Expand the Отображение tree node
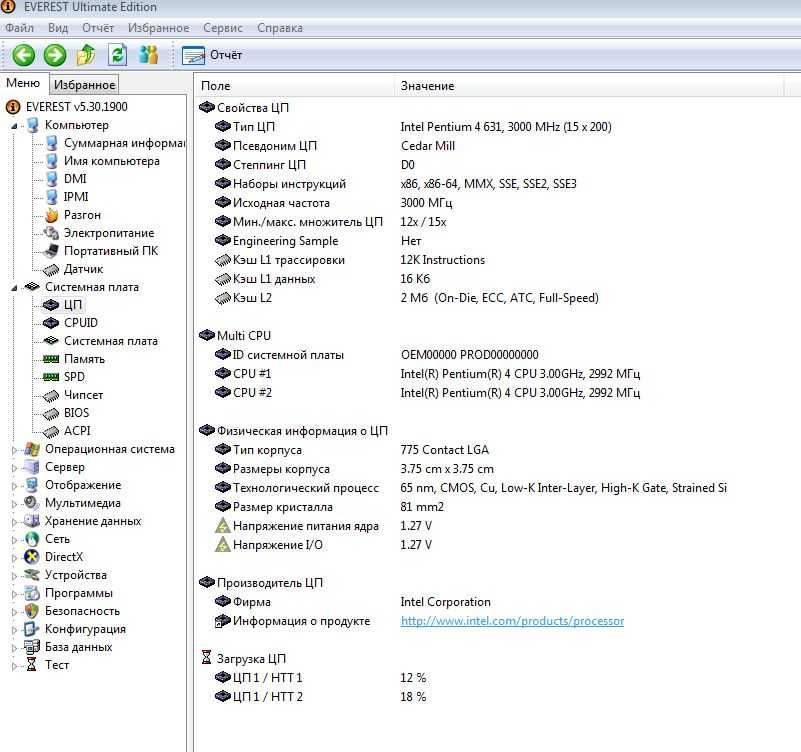Screen dimensions: 801x752 (x=14, y=486)
